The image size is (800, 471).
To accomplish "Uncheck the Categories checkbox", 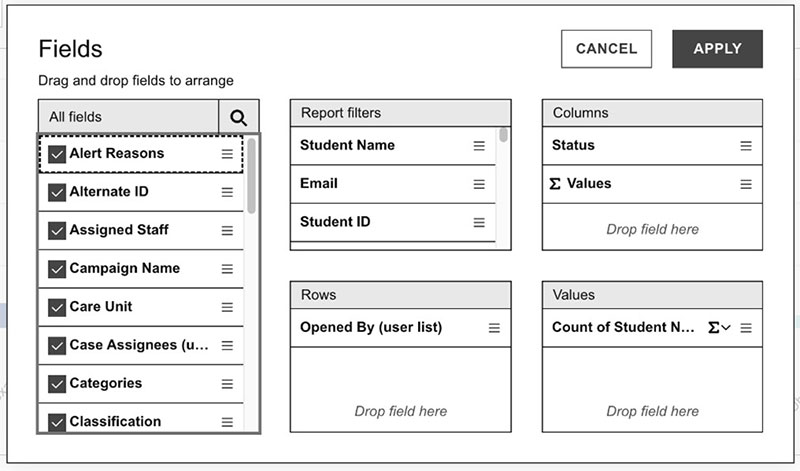I will coord(57,384).
